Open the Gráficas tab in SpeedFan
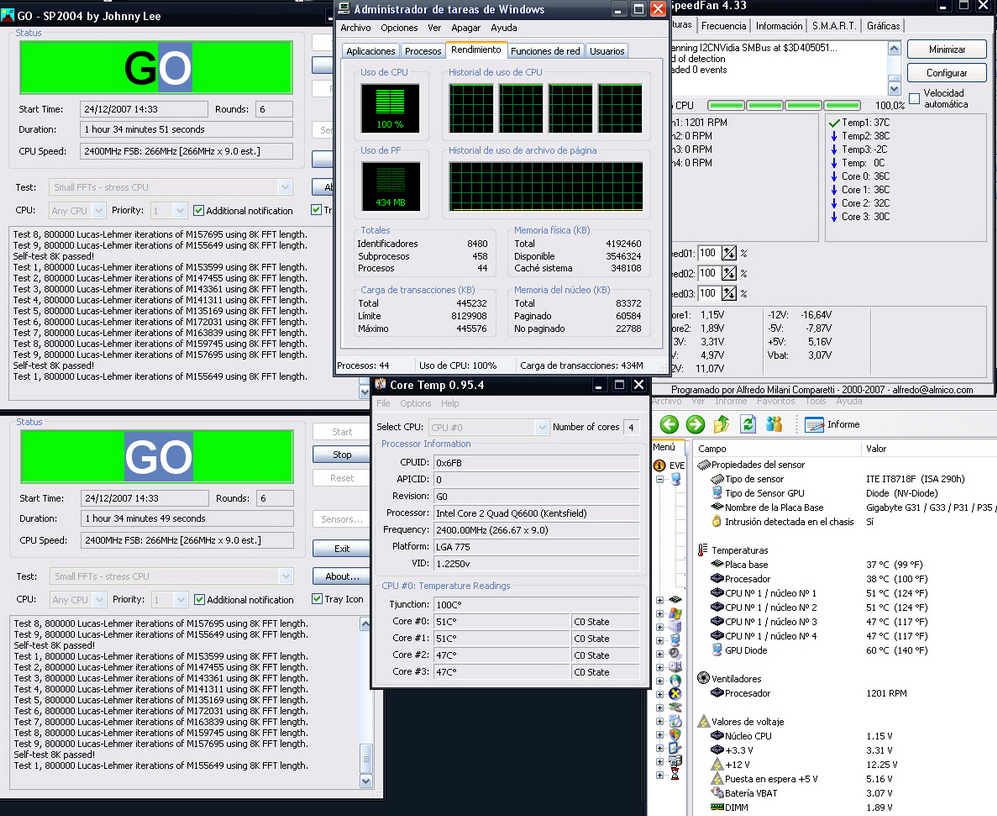The image size is (997, 816). 883,25
